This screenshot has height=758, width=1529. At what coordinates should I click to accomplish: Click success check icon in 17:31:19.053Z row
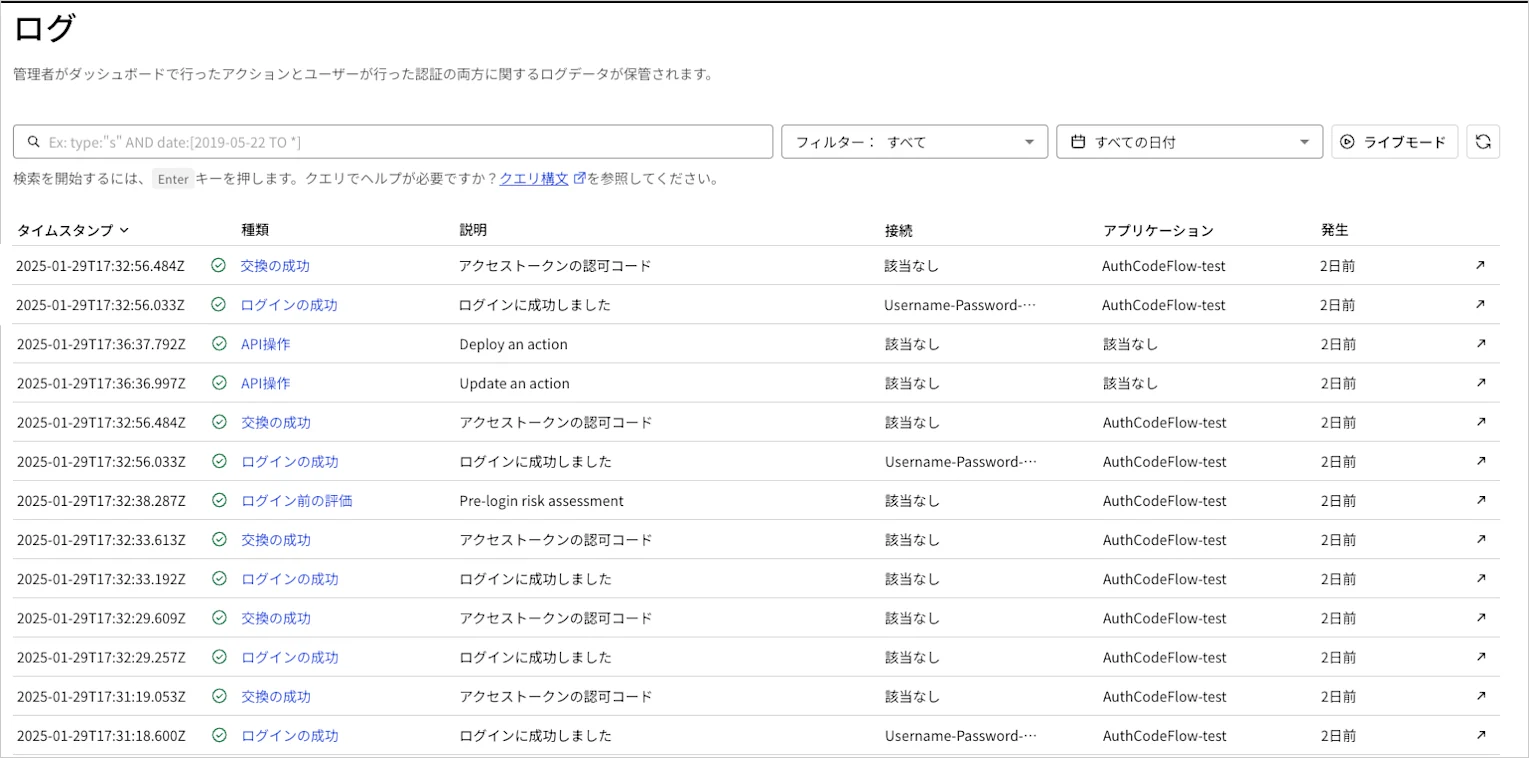pos(219,696)
